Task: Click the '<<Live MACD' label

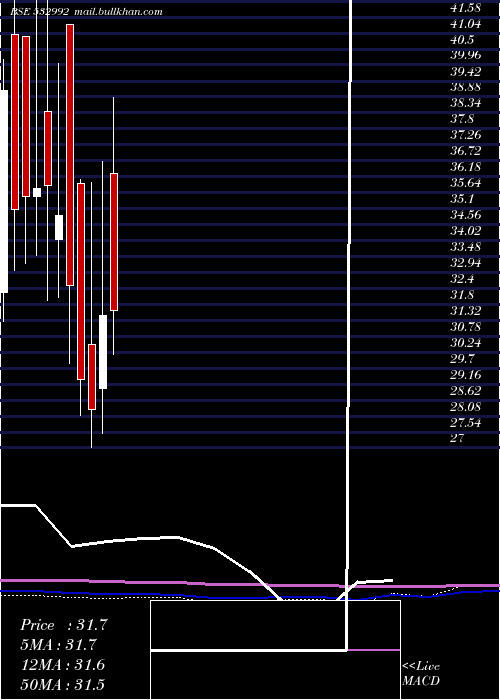Action: click(421, 673)
